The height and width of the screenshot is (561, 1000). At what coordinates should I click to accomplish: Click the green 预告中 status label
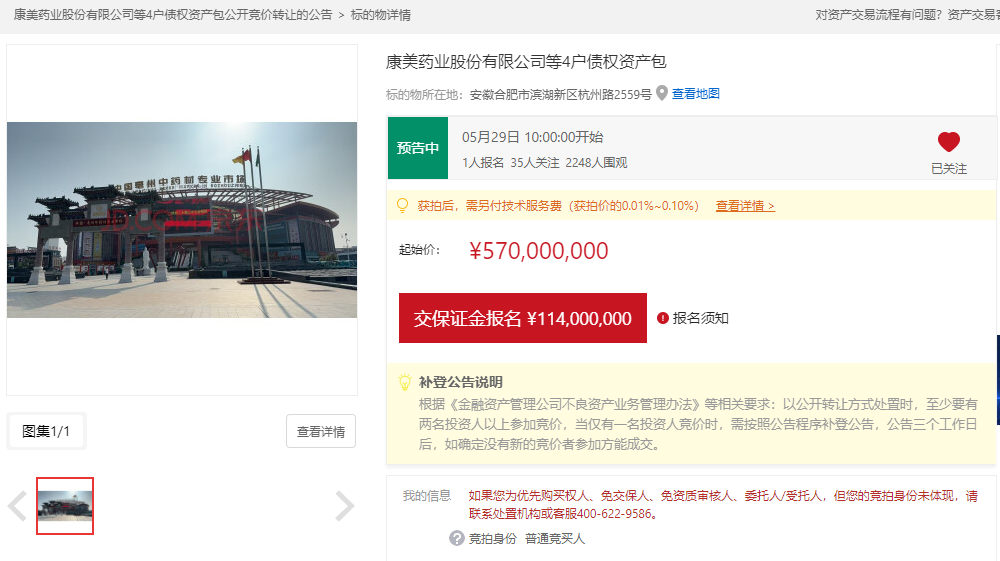pyautogui.click(x=418, y=148)
